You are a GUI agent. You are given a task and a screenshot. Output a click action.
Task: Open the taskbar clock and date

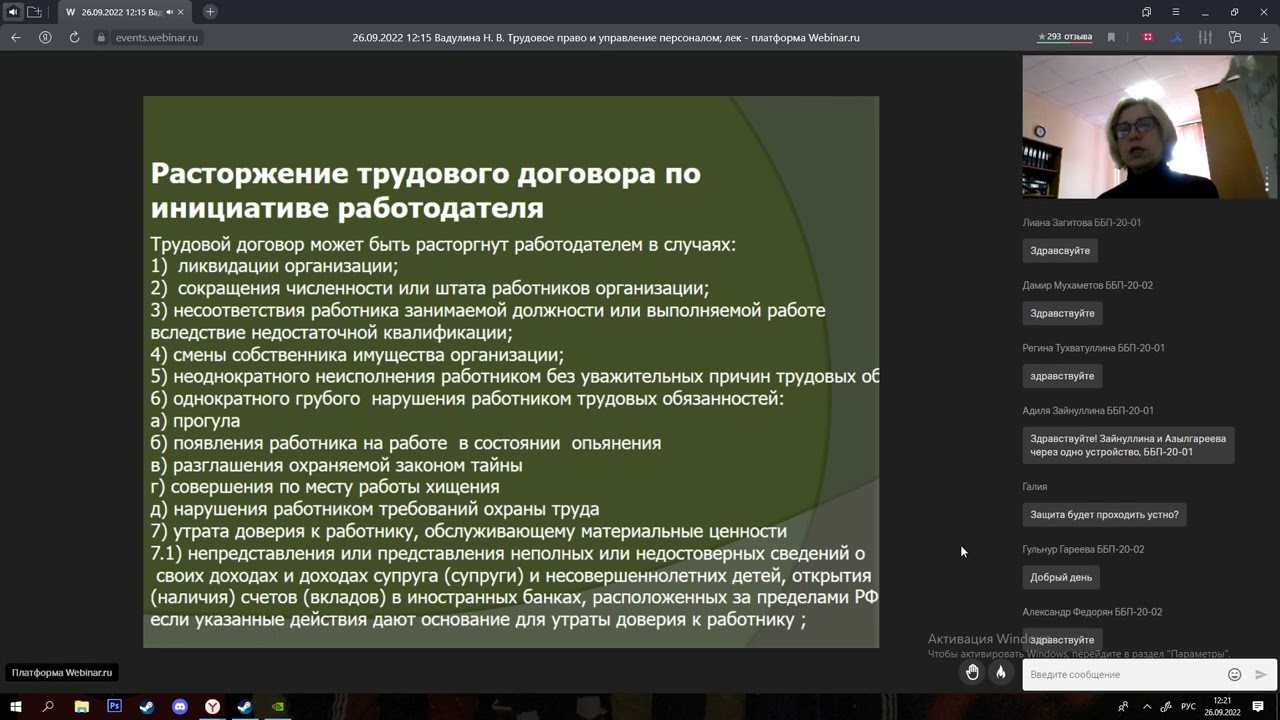point(1222,707)
